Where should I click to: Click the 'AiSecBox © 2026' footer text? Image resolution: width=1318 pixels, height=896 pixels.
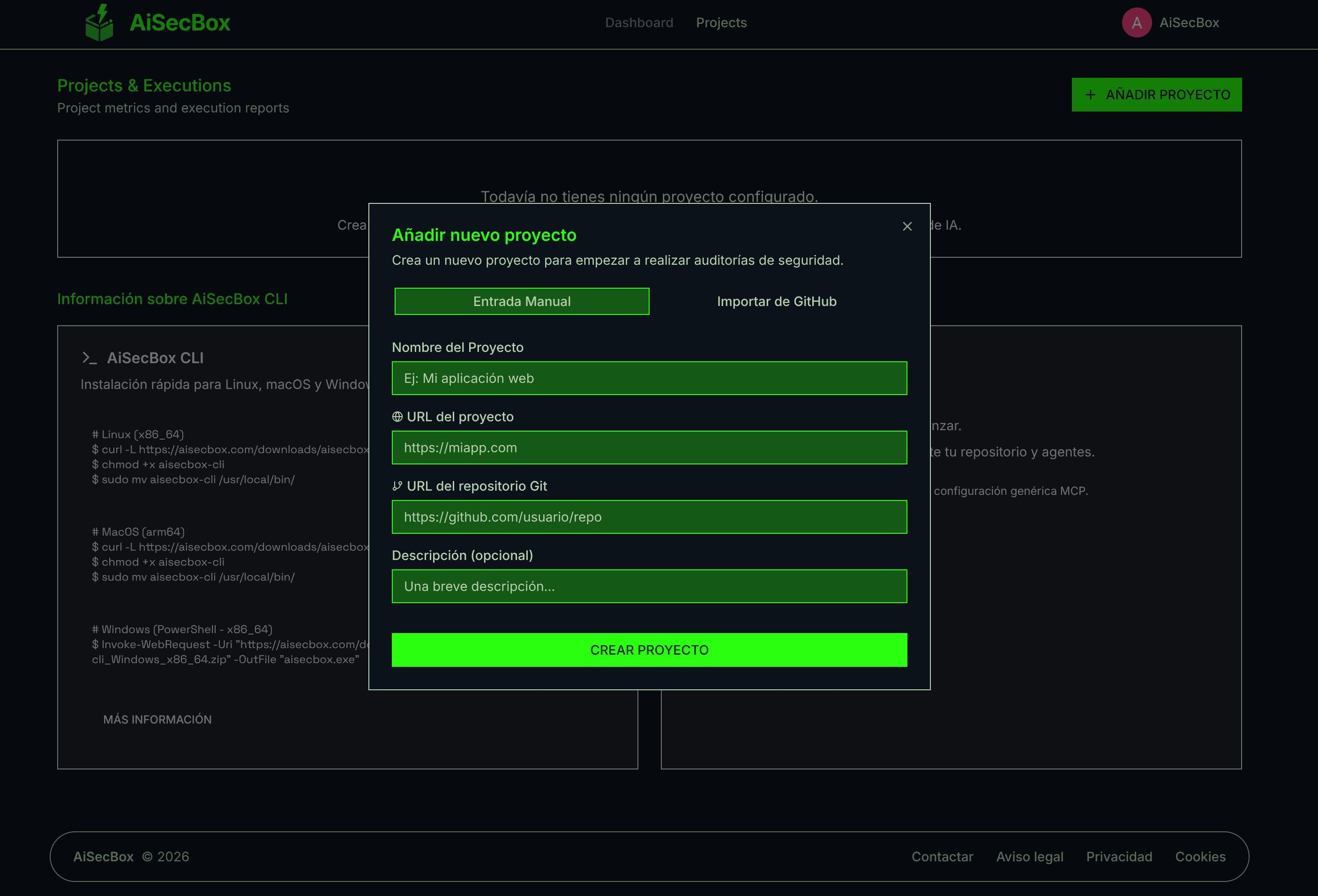click(131, 856)
